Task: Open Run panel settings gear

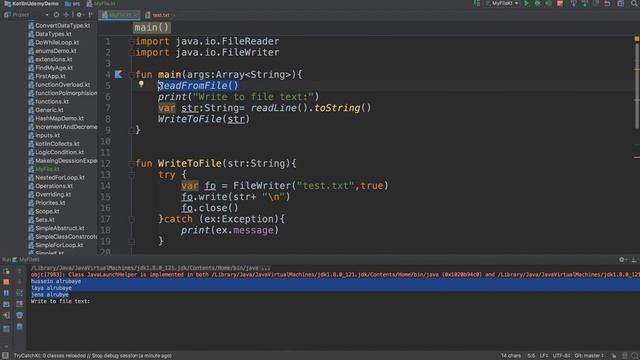Action: (x=622, y=260)
